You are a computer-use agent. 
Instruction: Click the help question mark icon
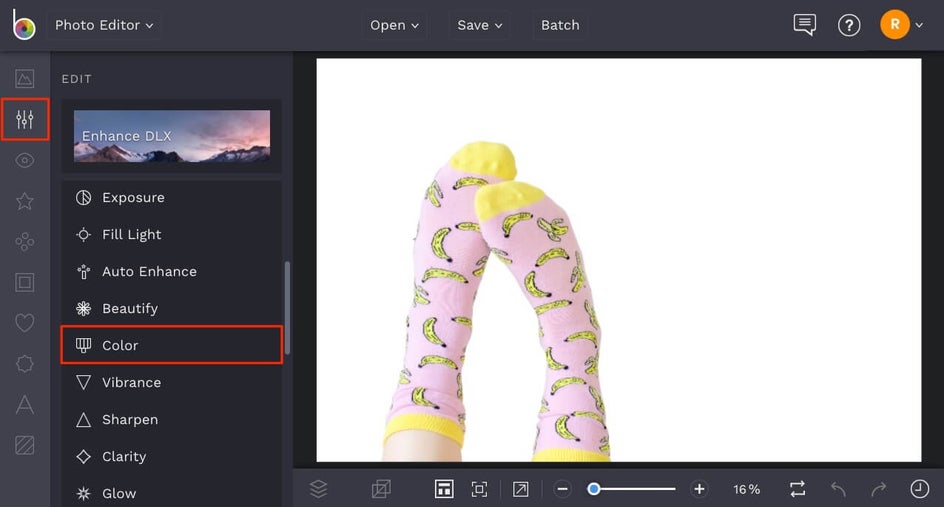pos(849,25)
